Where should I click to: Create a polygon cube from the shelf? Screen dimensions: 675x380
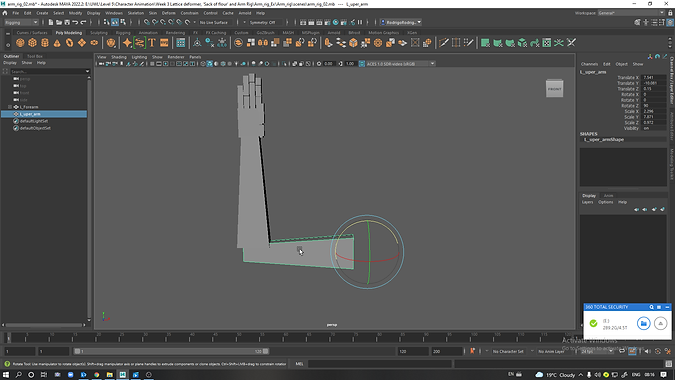tap(32, 43)
